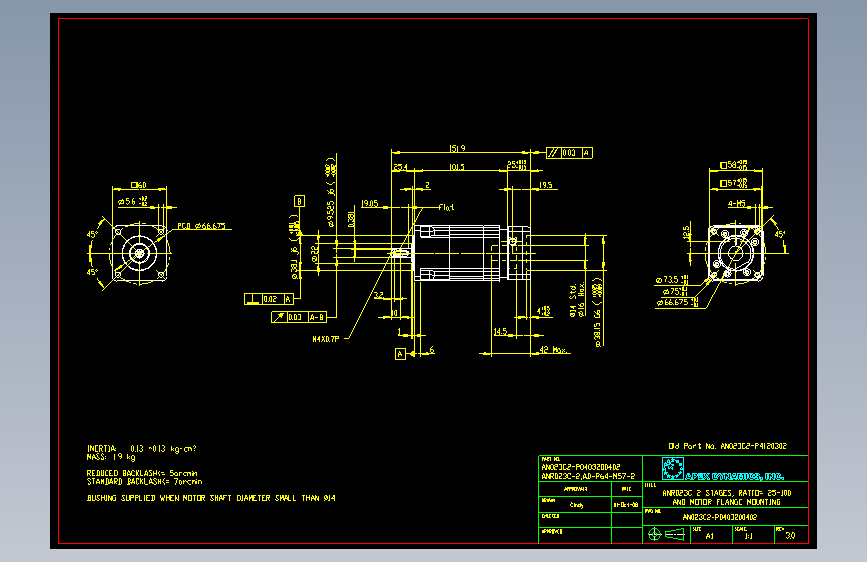Image resolution: width=867 pixels, height=562 pixels.
Task: Click the 'AND MOTOR FLANGE MOUNTING' title line
Action: click(727, 502)
